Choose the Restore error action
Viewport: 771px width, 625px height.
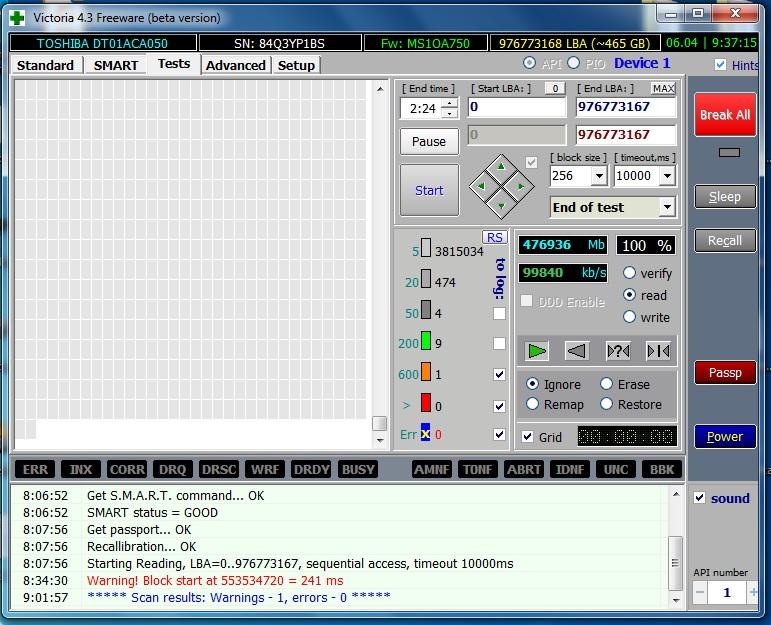tap(606, 404)
